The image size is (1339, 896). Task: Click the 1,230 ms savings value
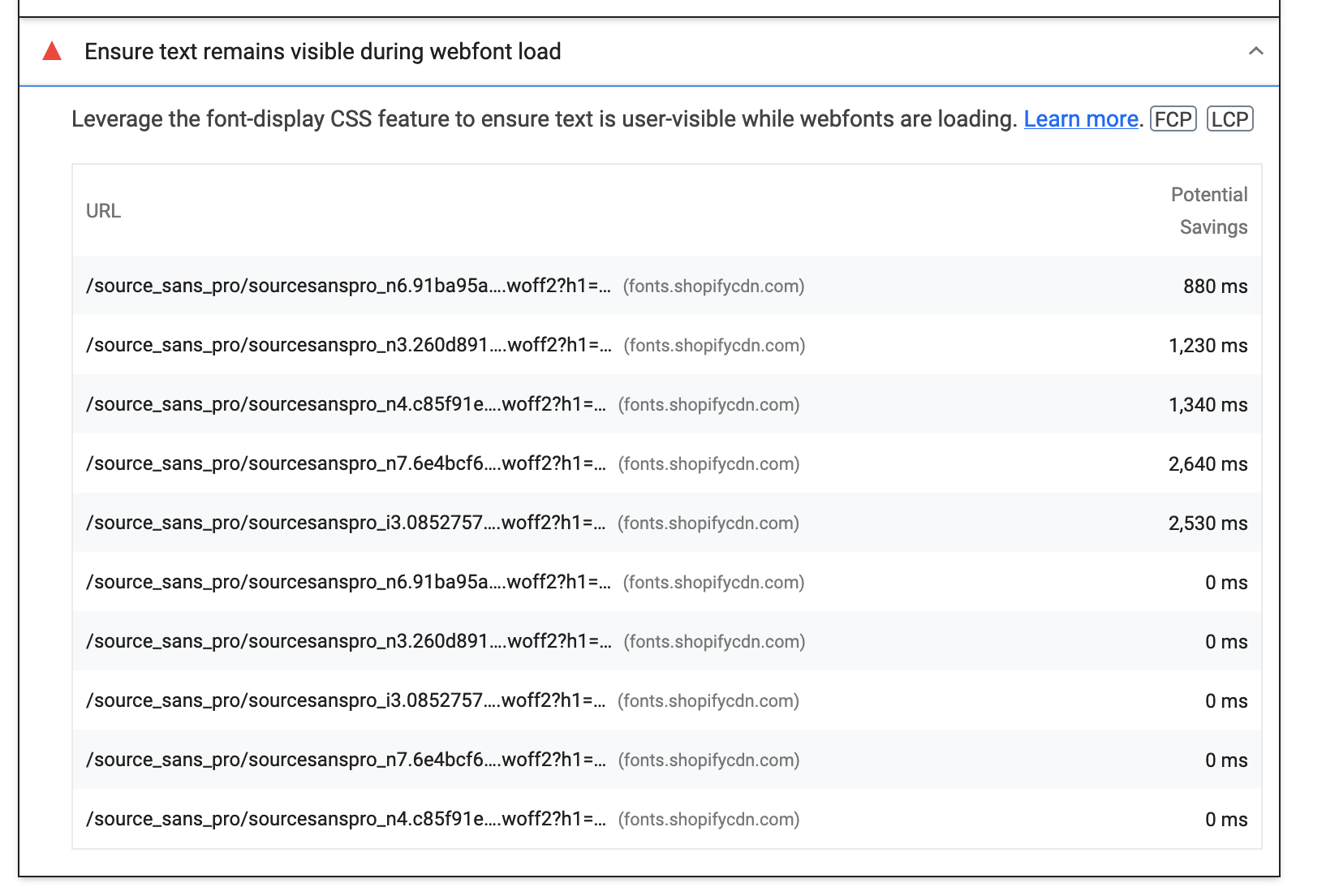[1208, 346]
